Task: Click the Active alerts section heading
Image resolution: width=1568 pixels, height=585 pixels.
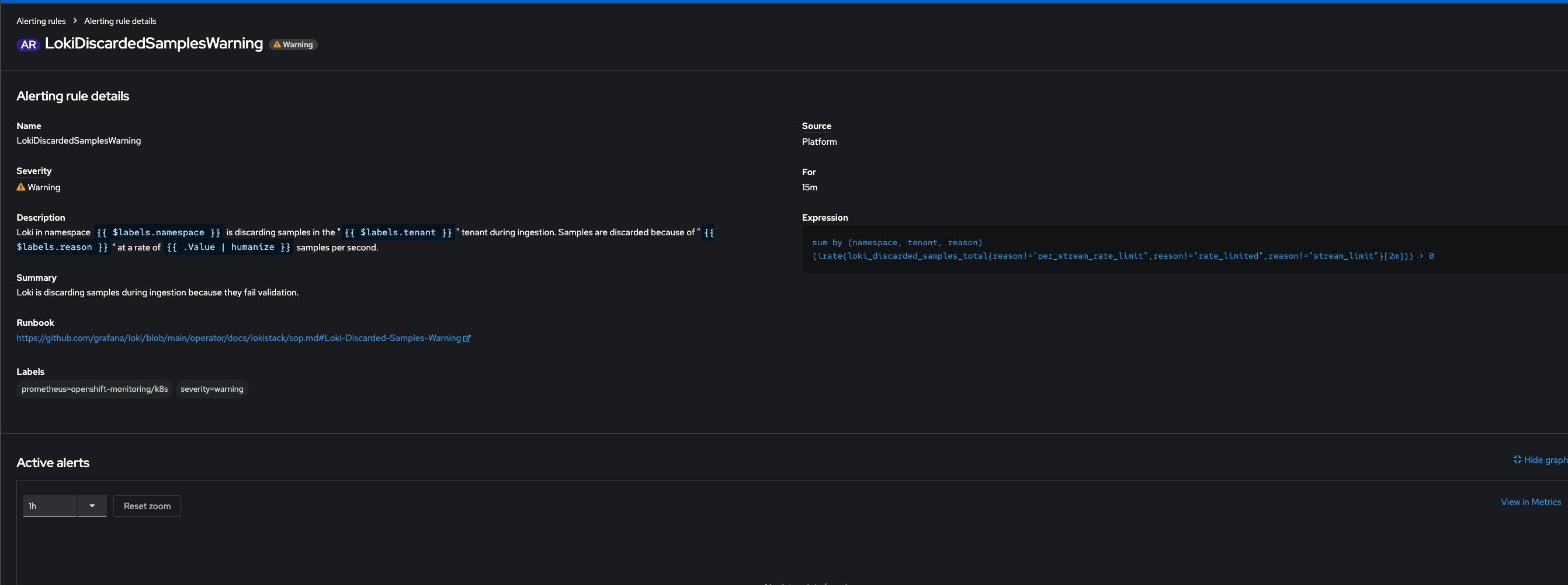Action: click(x=53, y=463)
